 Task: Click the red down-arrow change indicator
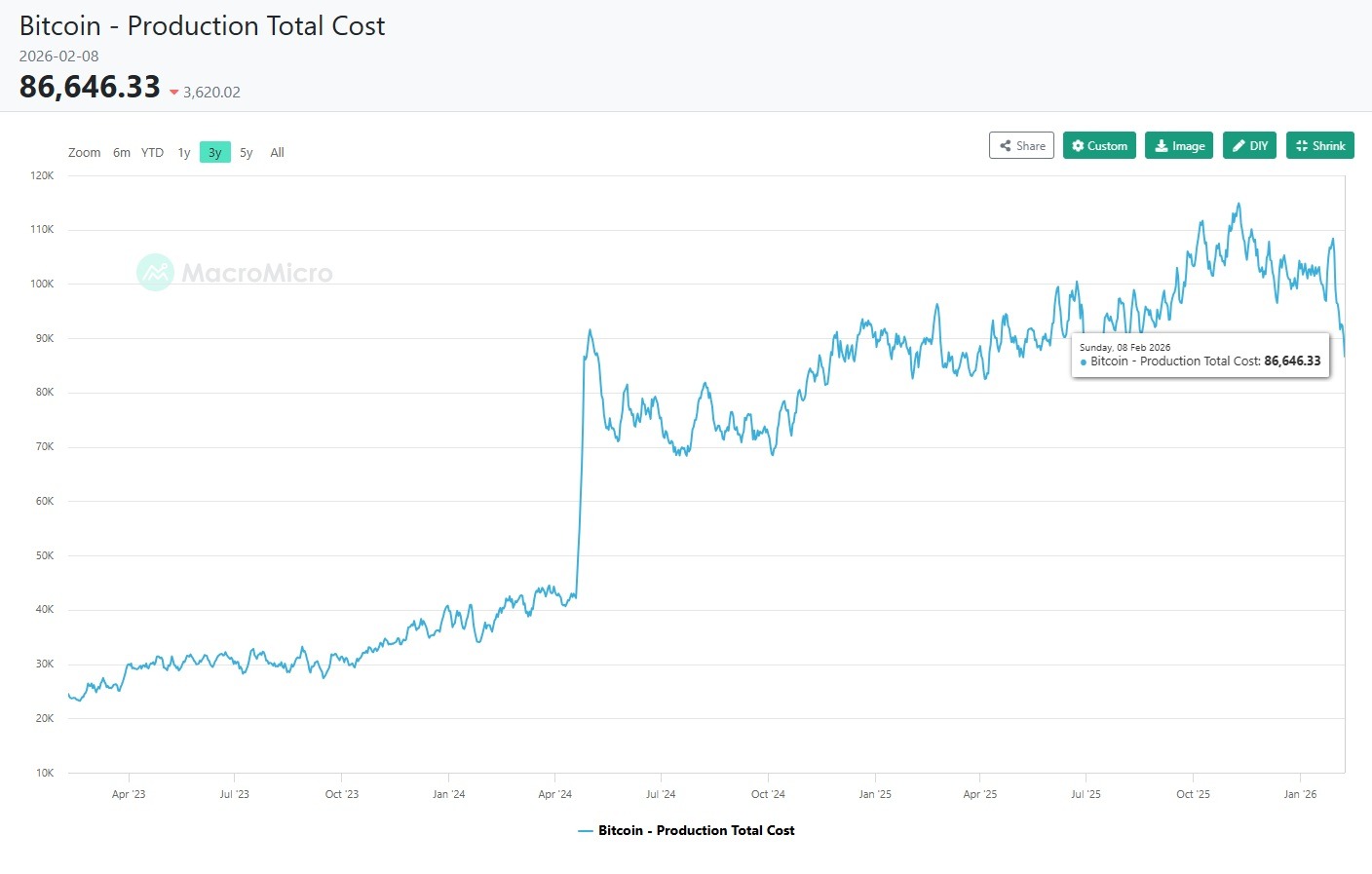[174, 93]
